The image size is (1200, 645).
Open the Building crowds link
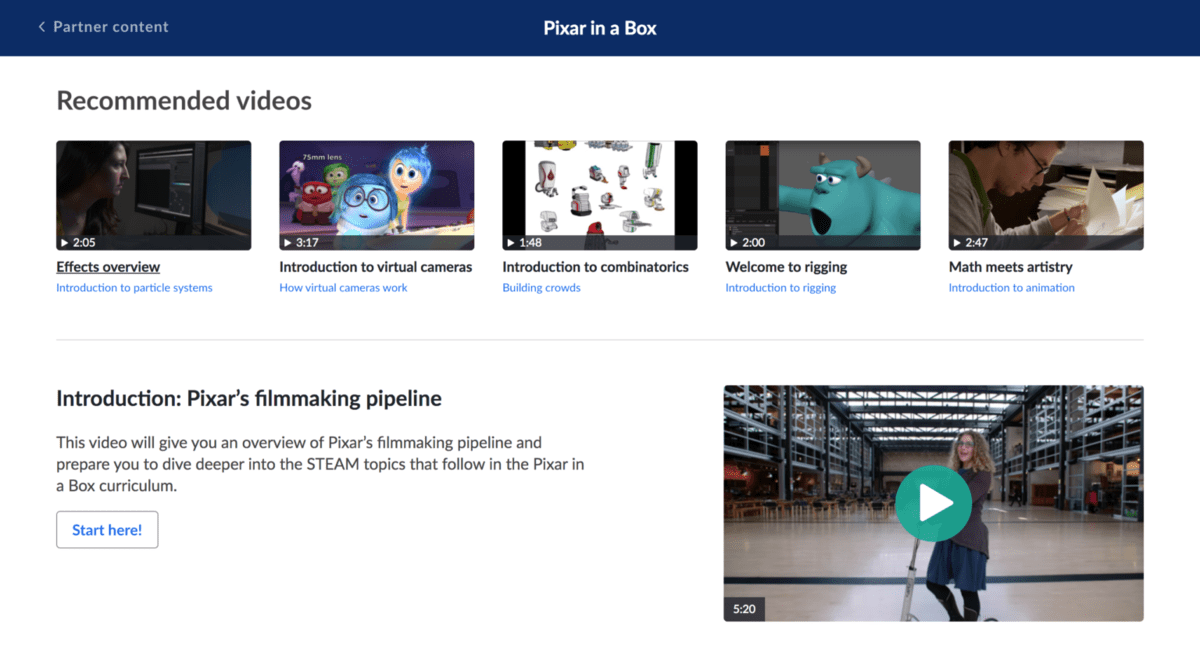point(541,287)
